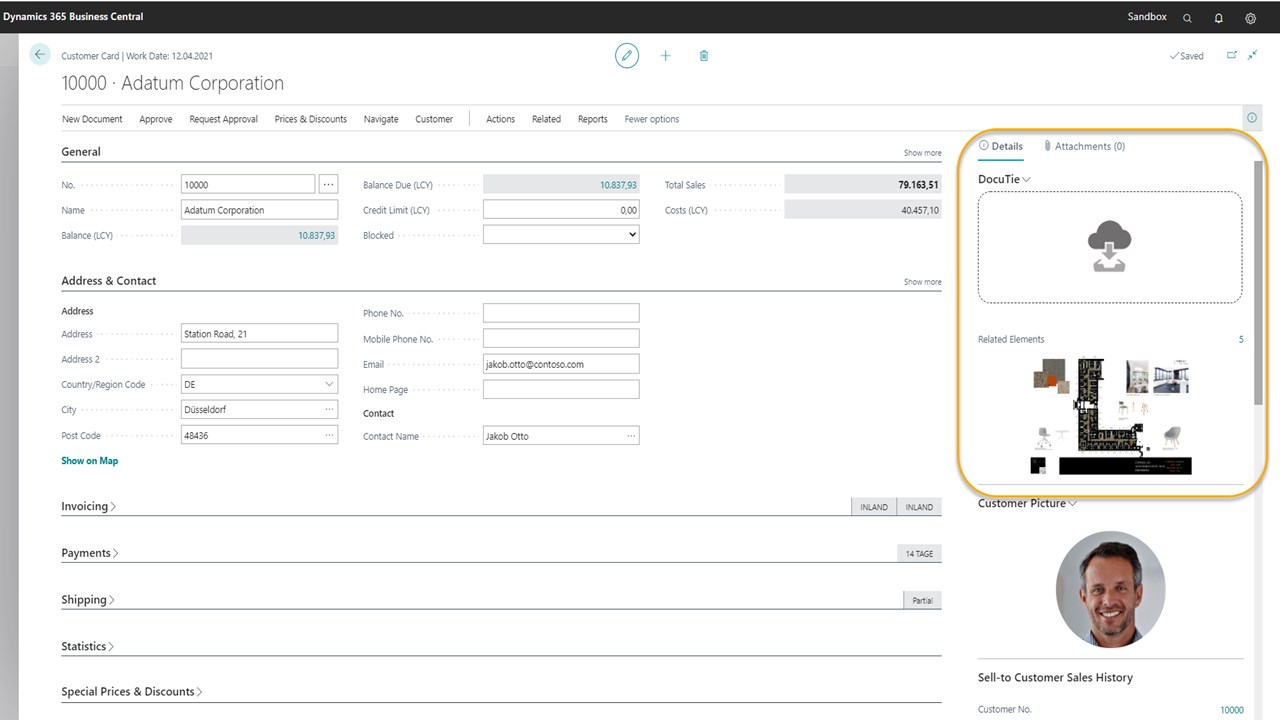Screen dimensions: 1280x720
Task: Click the Dynamics 365 Business Central title
Action: [x=73, y=17]
